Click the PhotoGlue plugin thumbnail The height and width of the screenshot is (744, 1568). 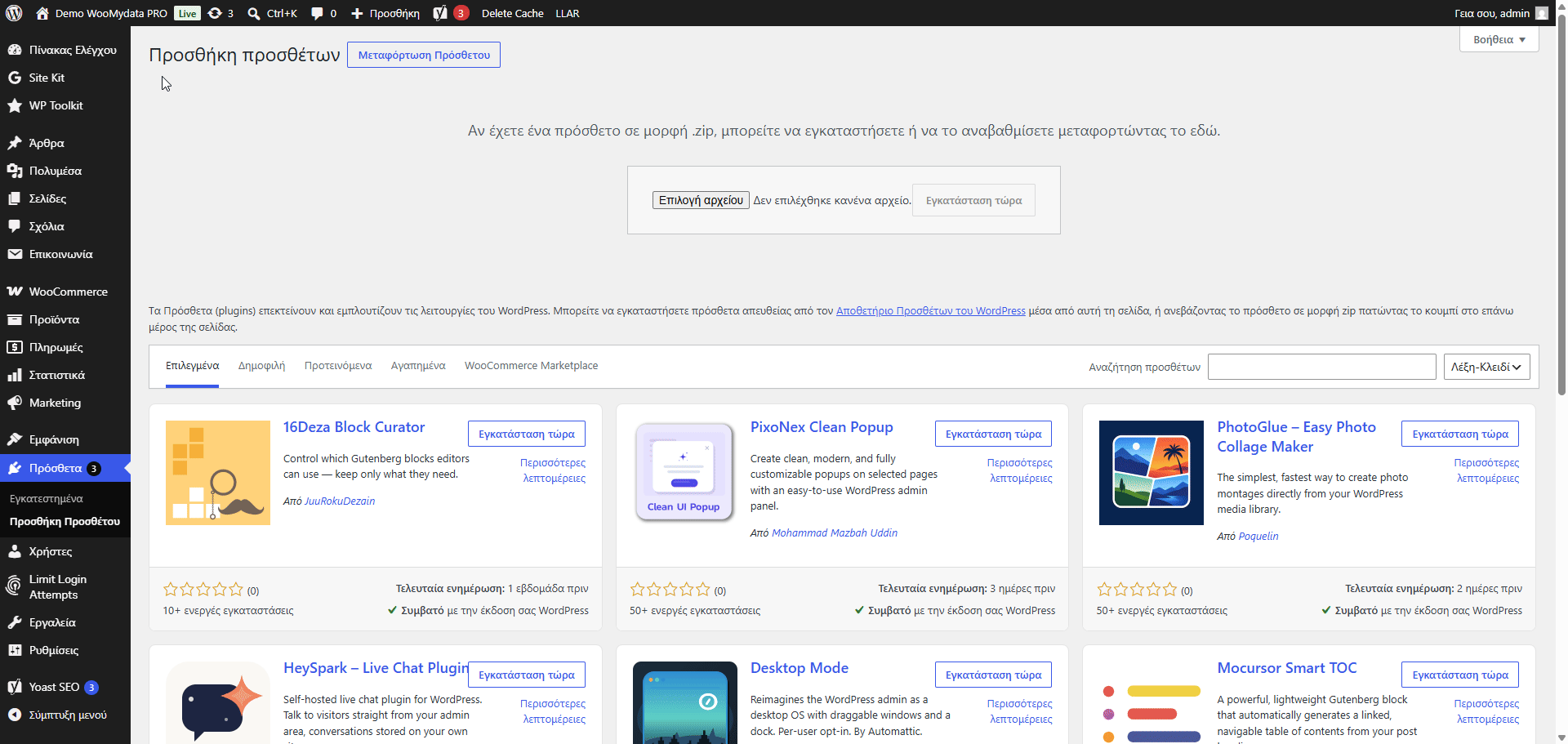[1151, 473]
